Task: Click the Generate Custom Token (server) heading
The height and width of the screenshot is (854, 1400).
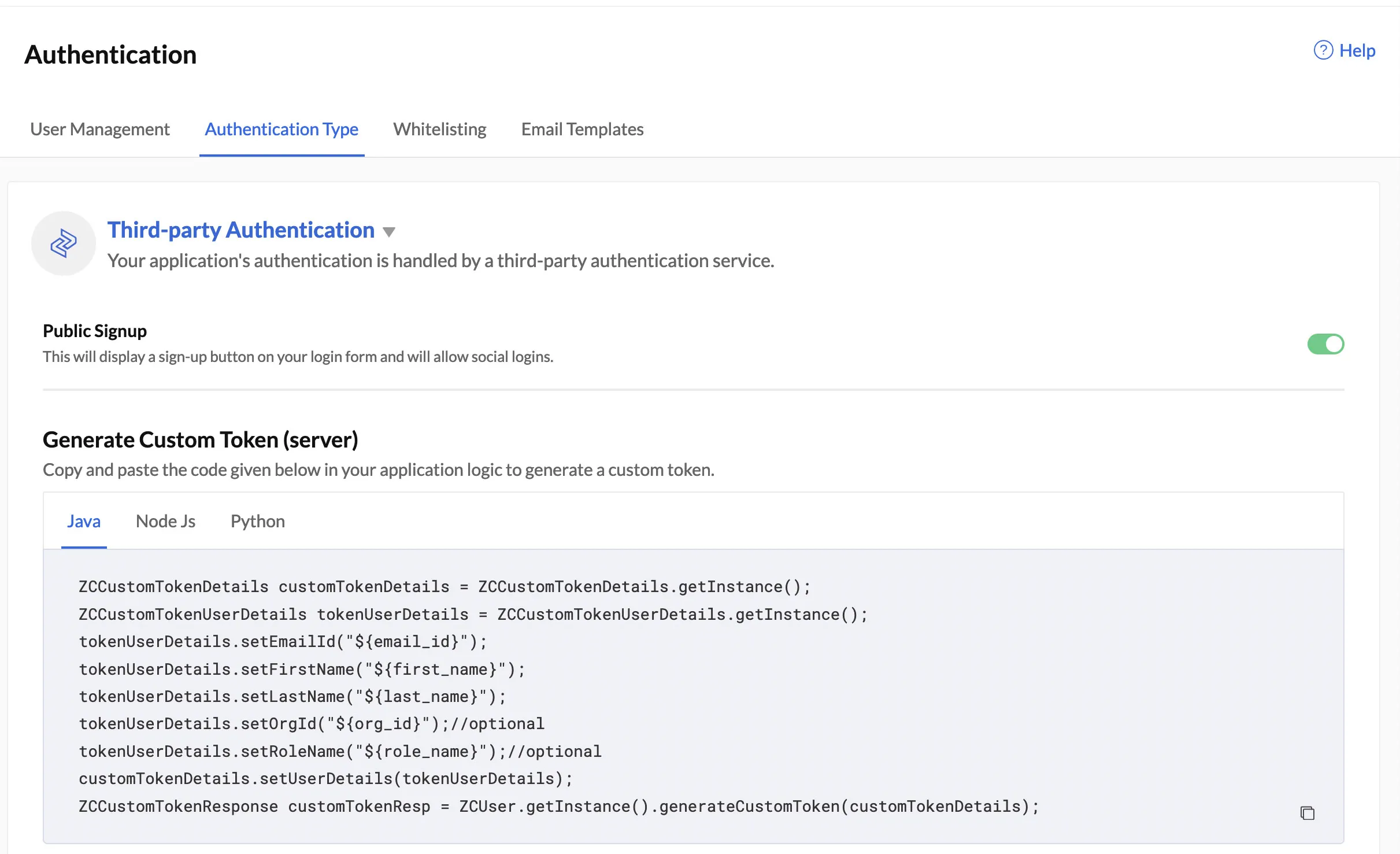Action: (x=201, y=440)
